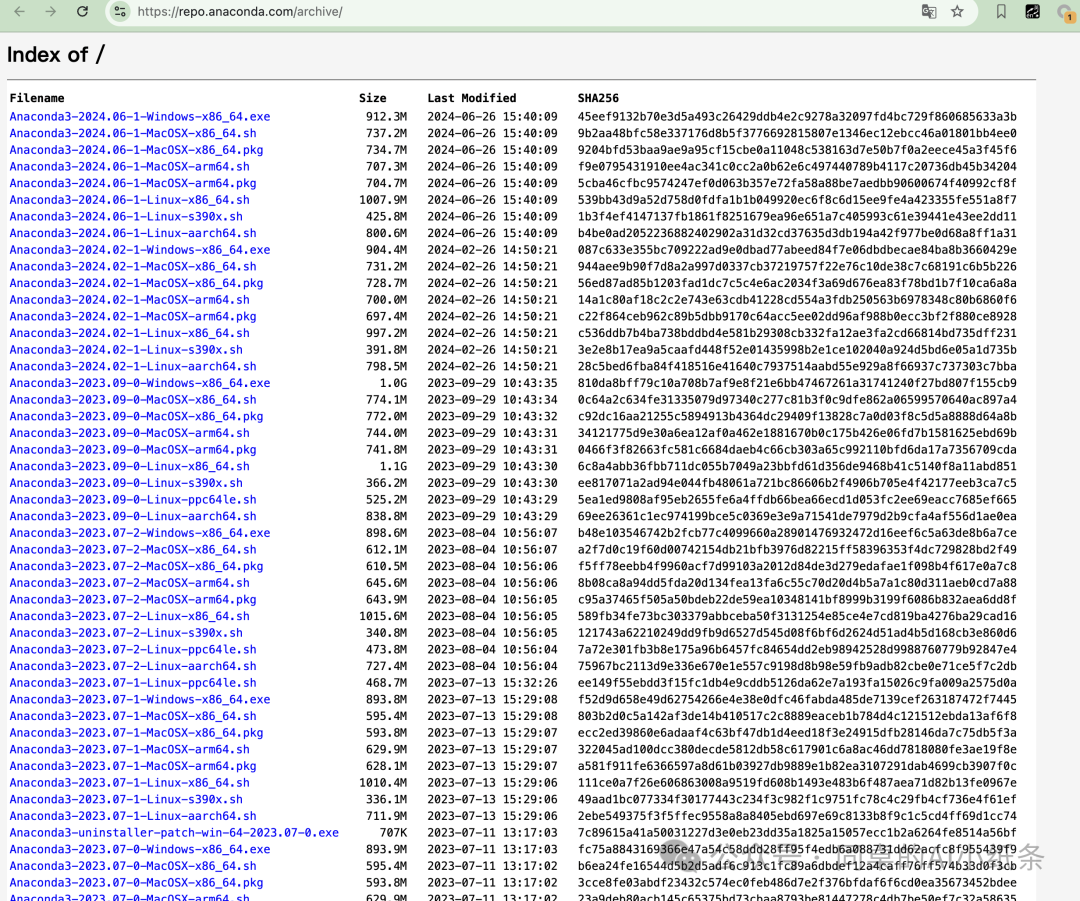Select the size value 912.3M
This screenshot has height=901, width=1080.
click(x=386, y=116)
